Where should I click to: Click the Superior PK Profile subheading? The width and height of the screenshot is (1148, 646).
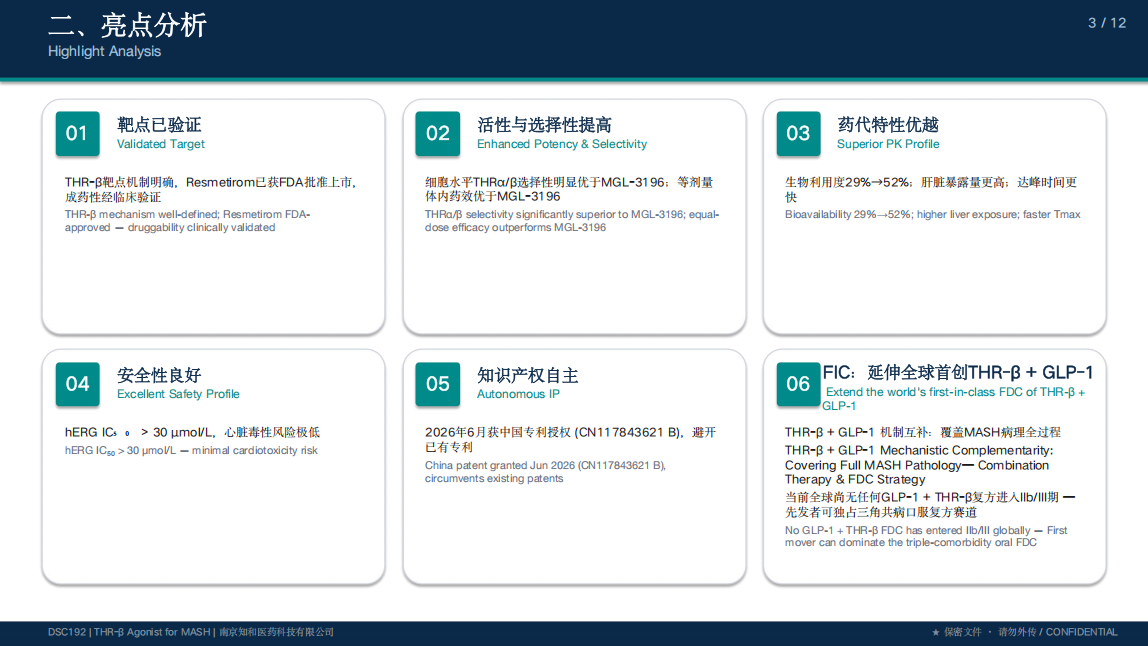click(888, 144)
